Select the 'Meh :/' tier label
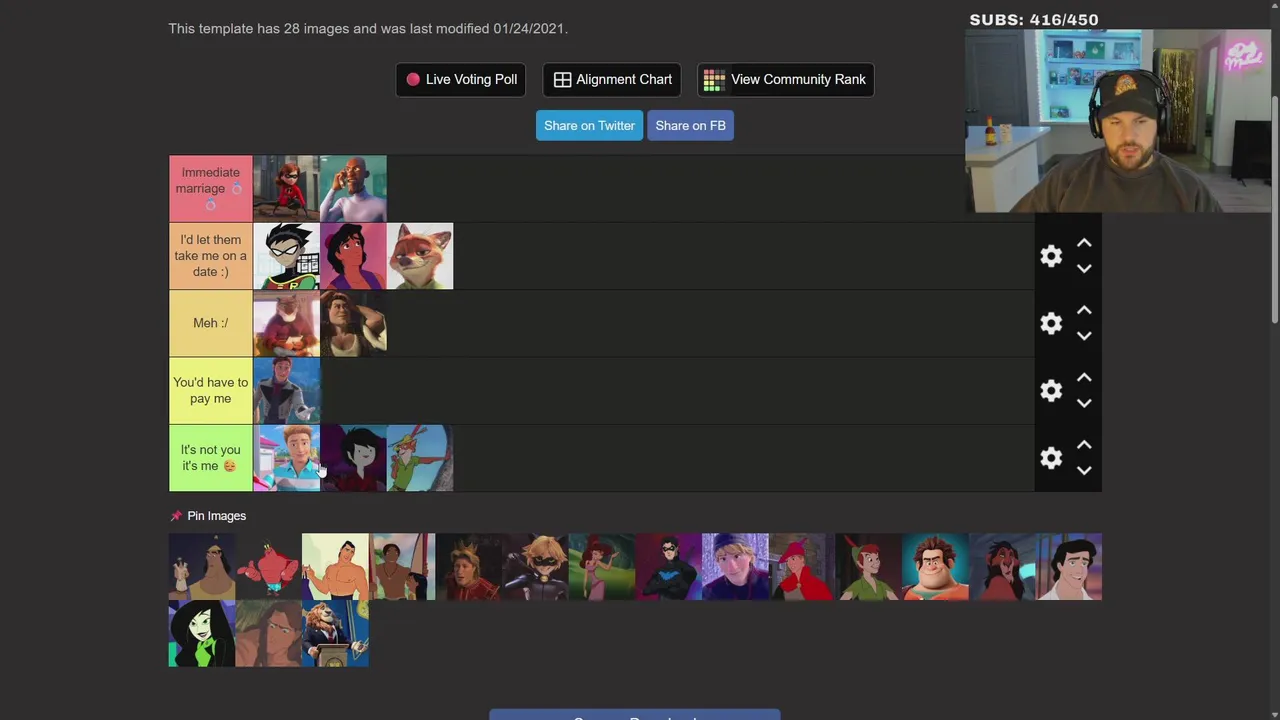 click(x=211, y=323)
